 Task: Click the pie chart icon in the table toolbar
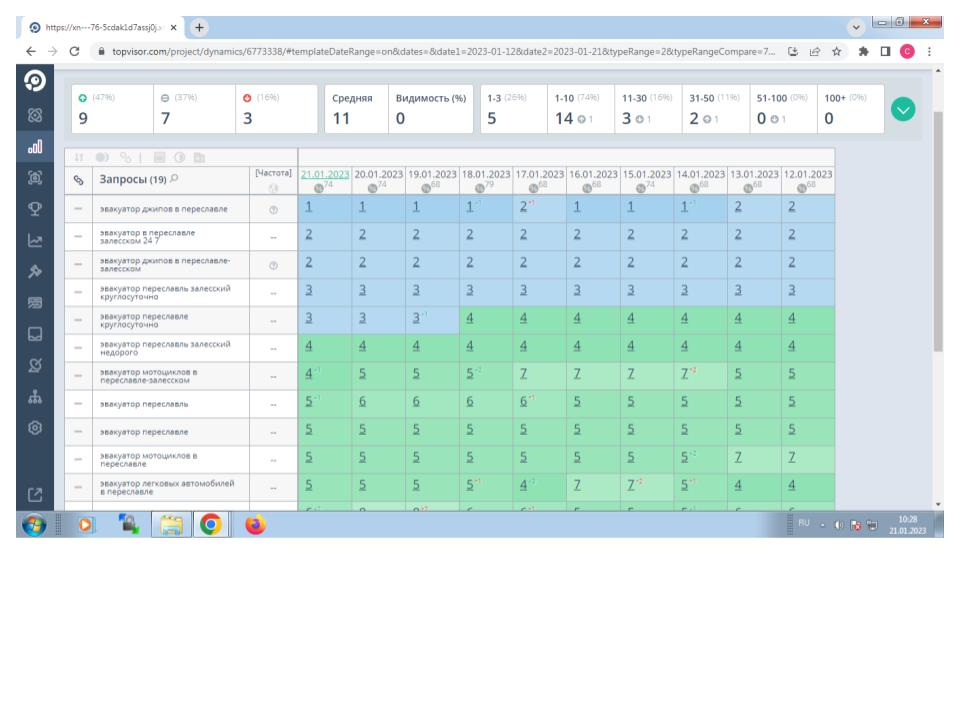coord(179,157)
